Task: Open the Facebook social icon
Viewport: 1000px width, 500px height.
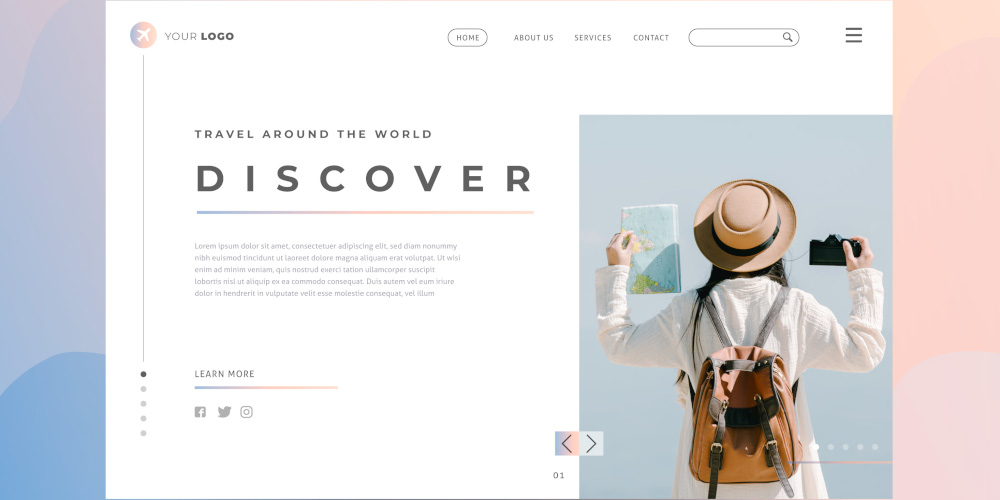Action: coord(200,412)
